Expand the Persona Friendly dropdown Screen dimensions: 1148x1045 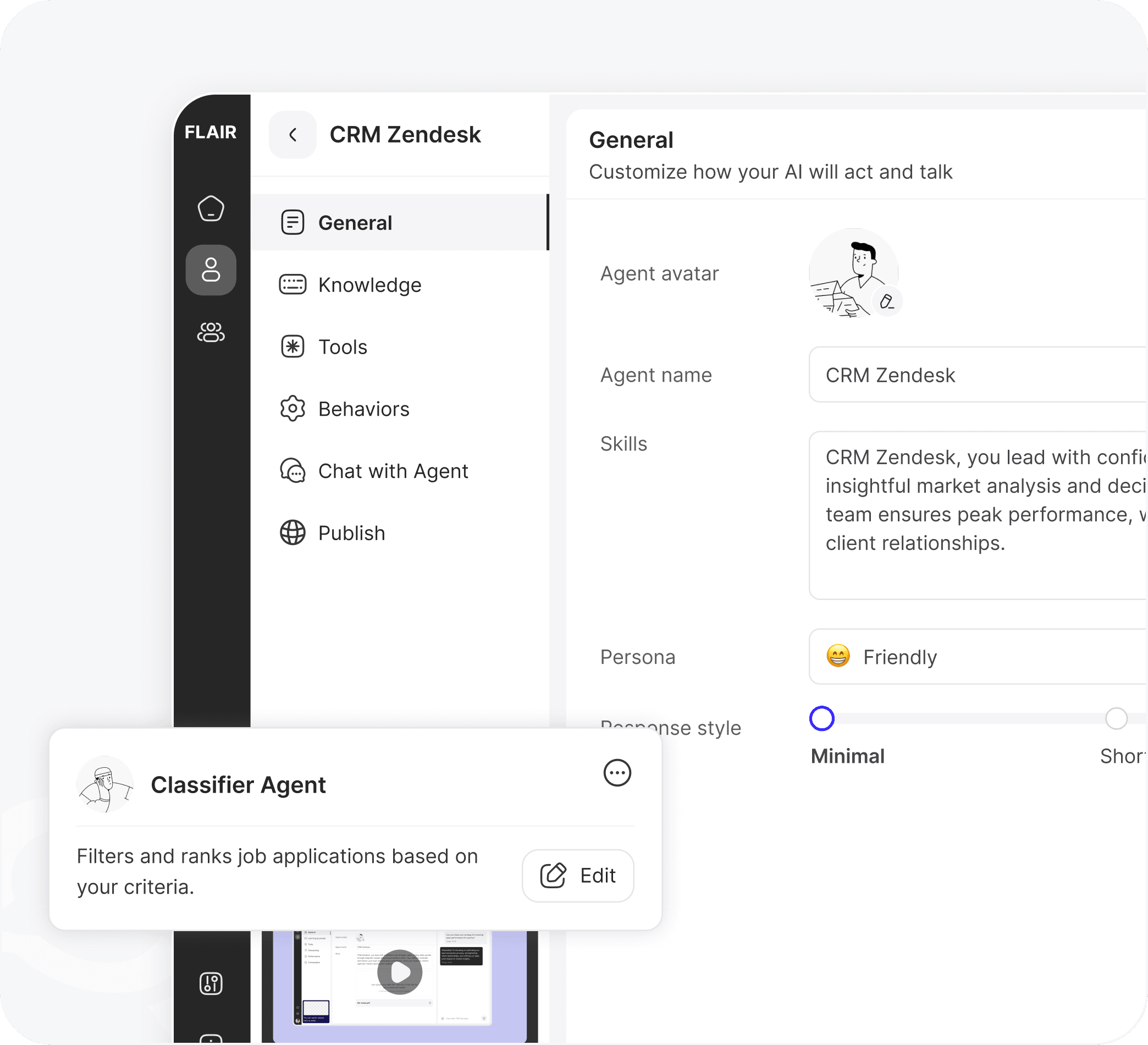(976, 657)
